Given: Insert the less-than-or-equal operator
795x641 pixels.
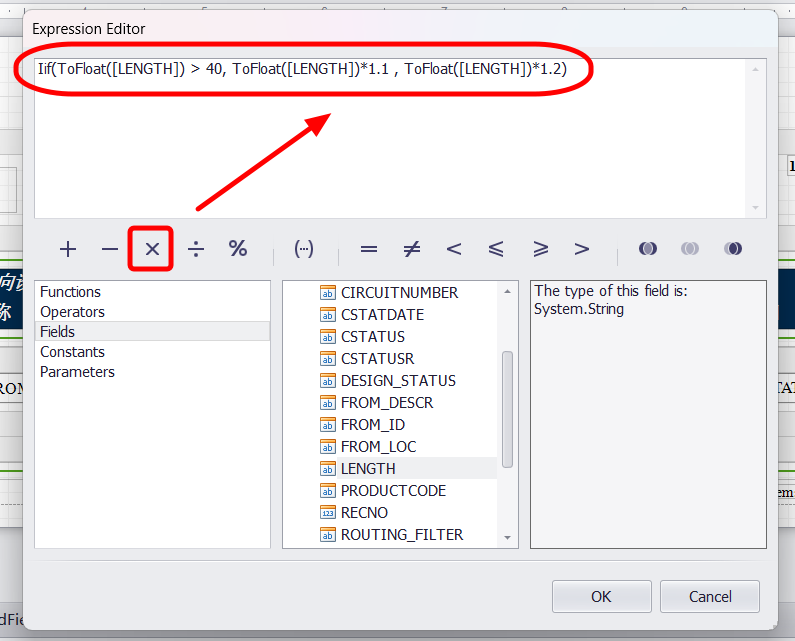Looking at the screenshot, I should pos(496,249).
